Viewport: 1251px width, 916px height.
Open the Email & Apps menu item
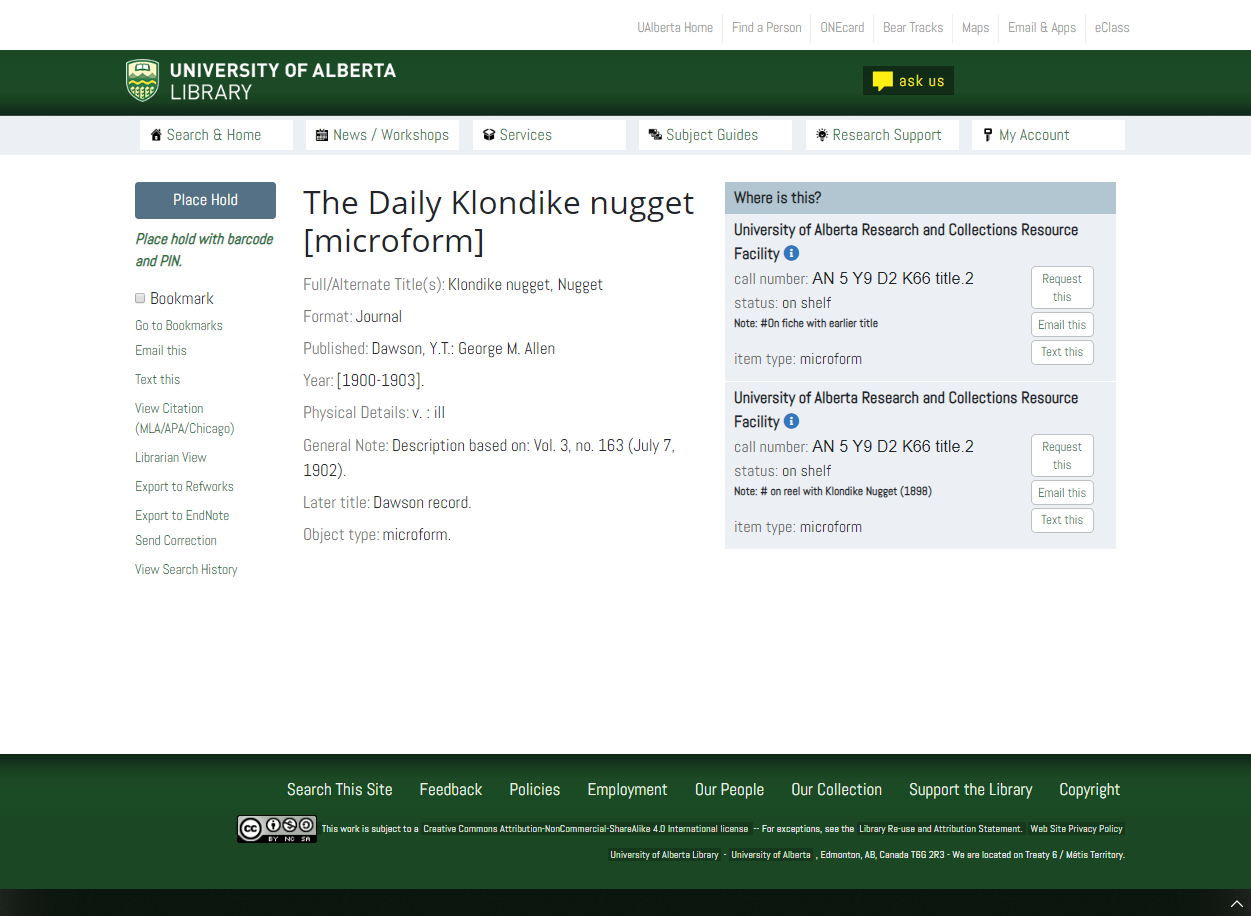[x=1042, y=27]
